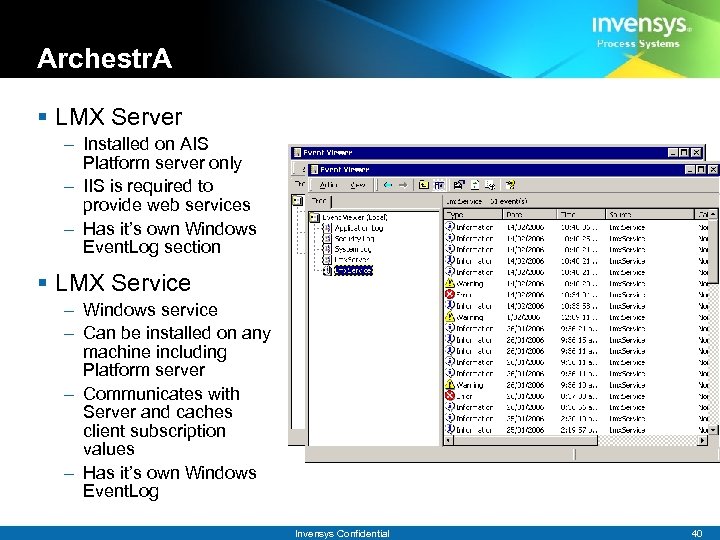Viewport: 720px width, 540px height.
Task: Click the System Log icon in the tree
Action: click(327, 249)
